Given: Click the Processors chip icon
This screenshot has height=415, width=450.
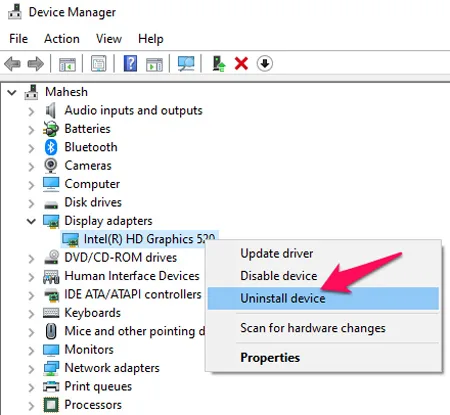Looking at the screenshot, I should pos(51,405).
